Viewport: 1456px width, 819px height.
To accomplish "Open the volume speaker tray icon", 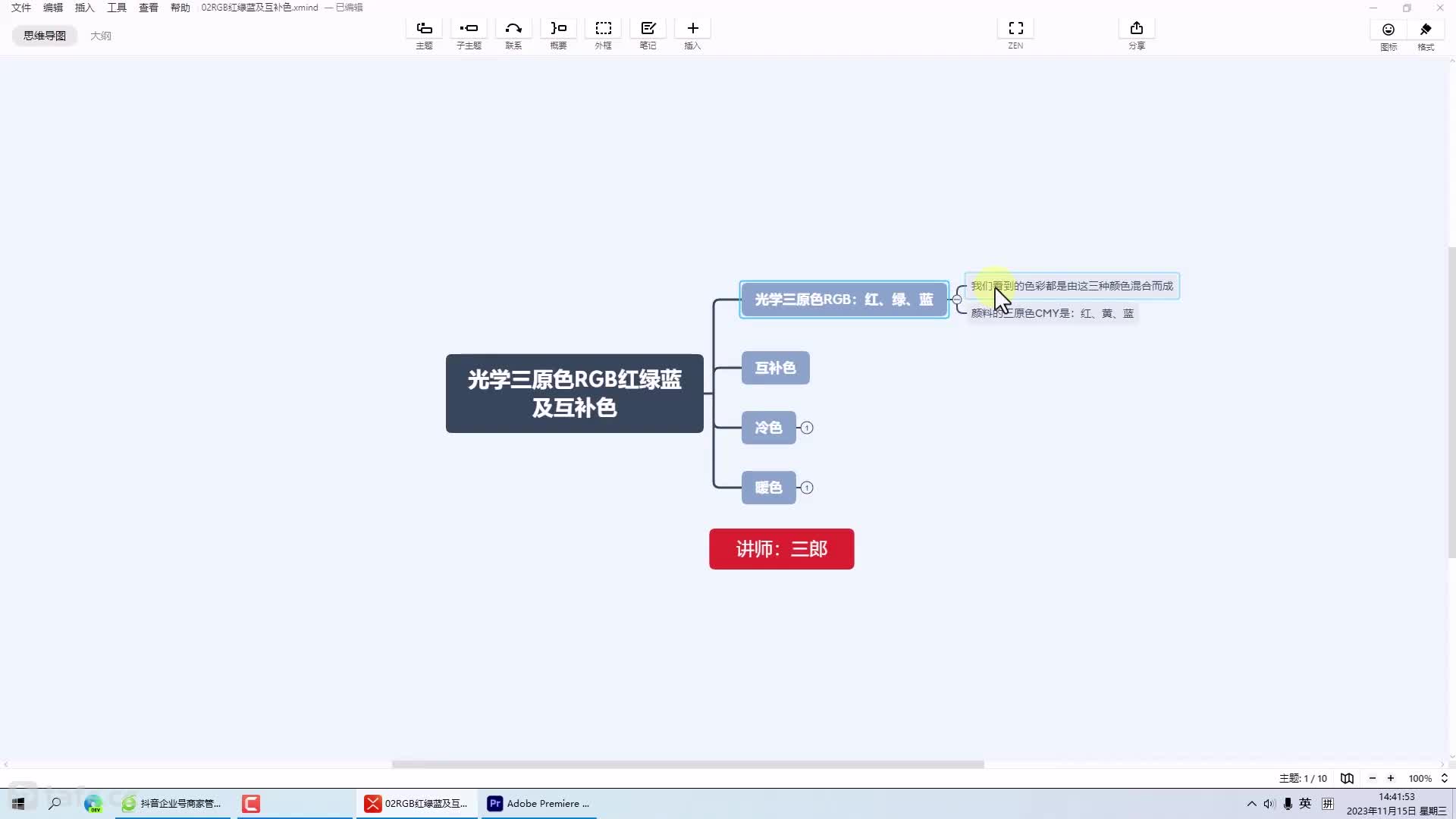I will coord(1269,803).
